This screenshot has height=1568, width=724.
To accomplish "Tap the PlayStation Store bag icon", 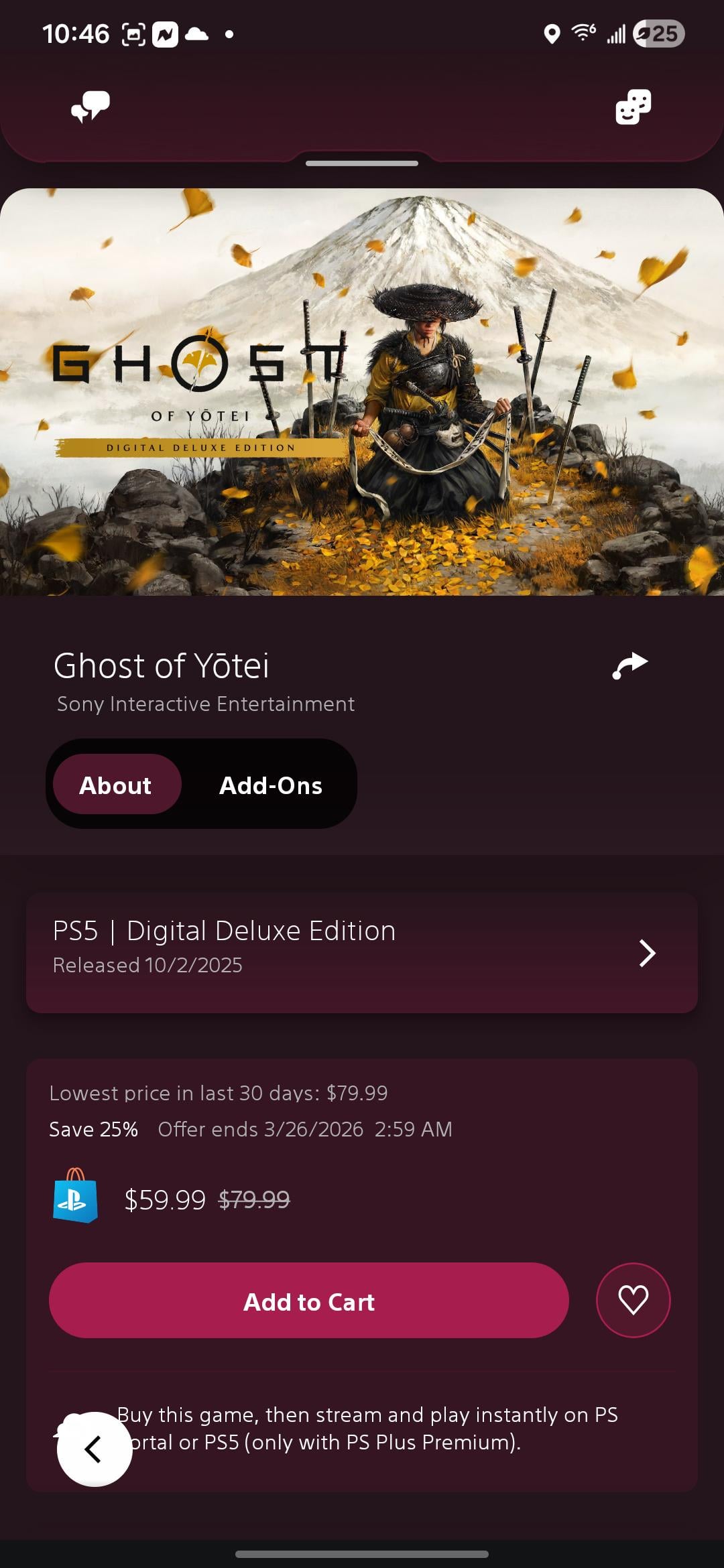I will (x=75, y=1196).
